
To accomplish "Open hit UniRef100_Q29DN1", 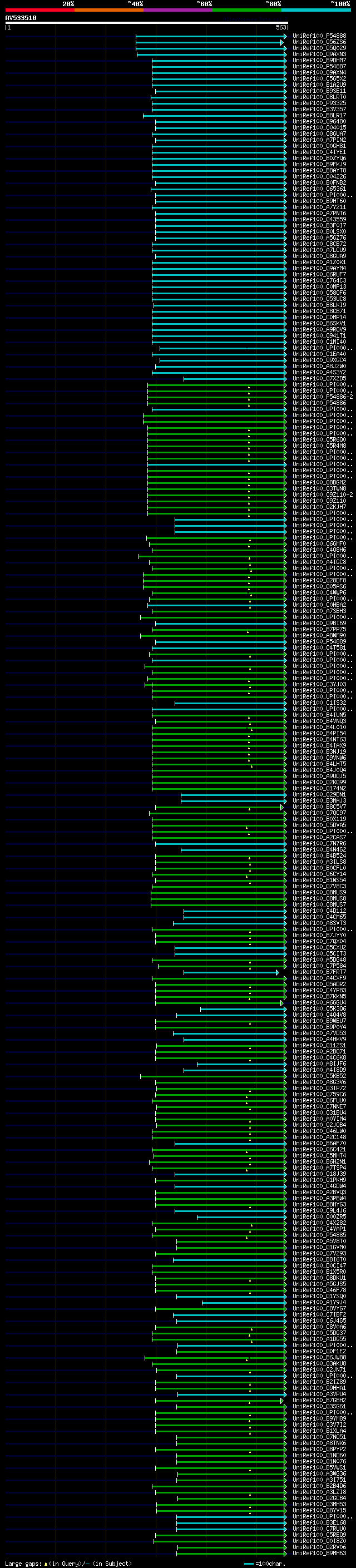I will (x=319, y=794).
